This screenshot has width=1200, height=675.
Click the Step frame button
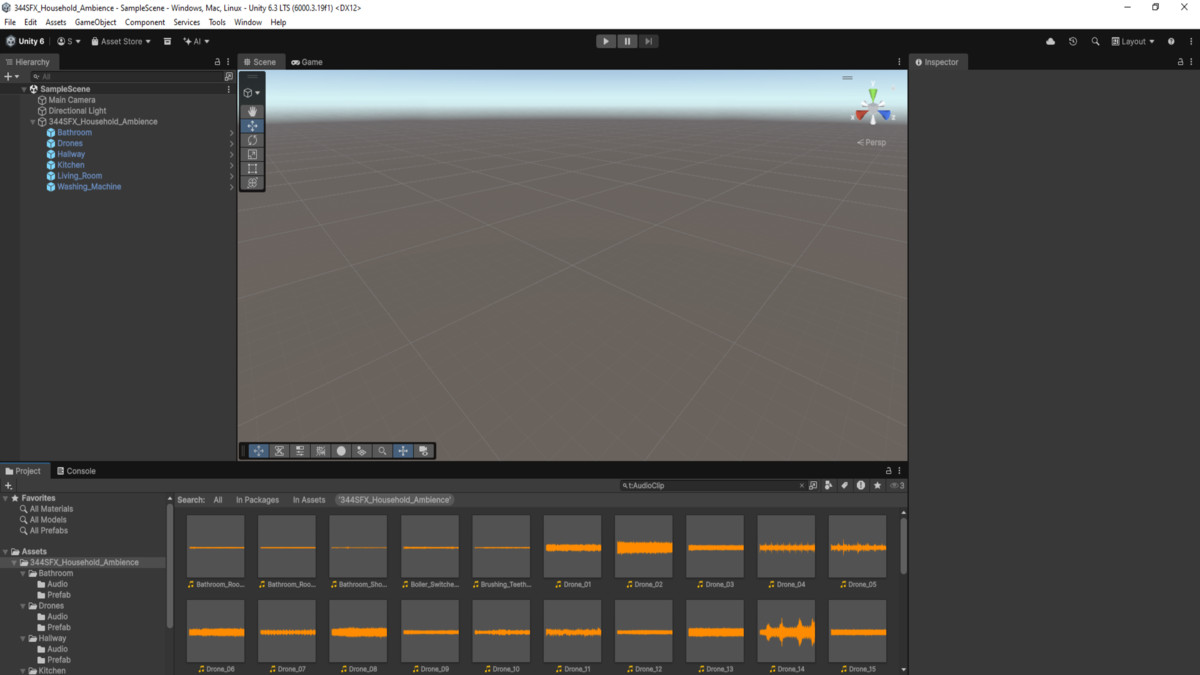648,41
